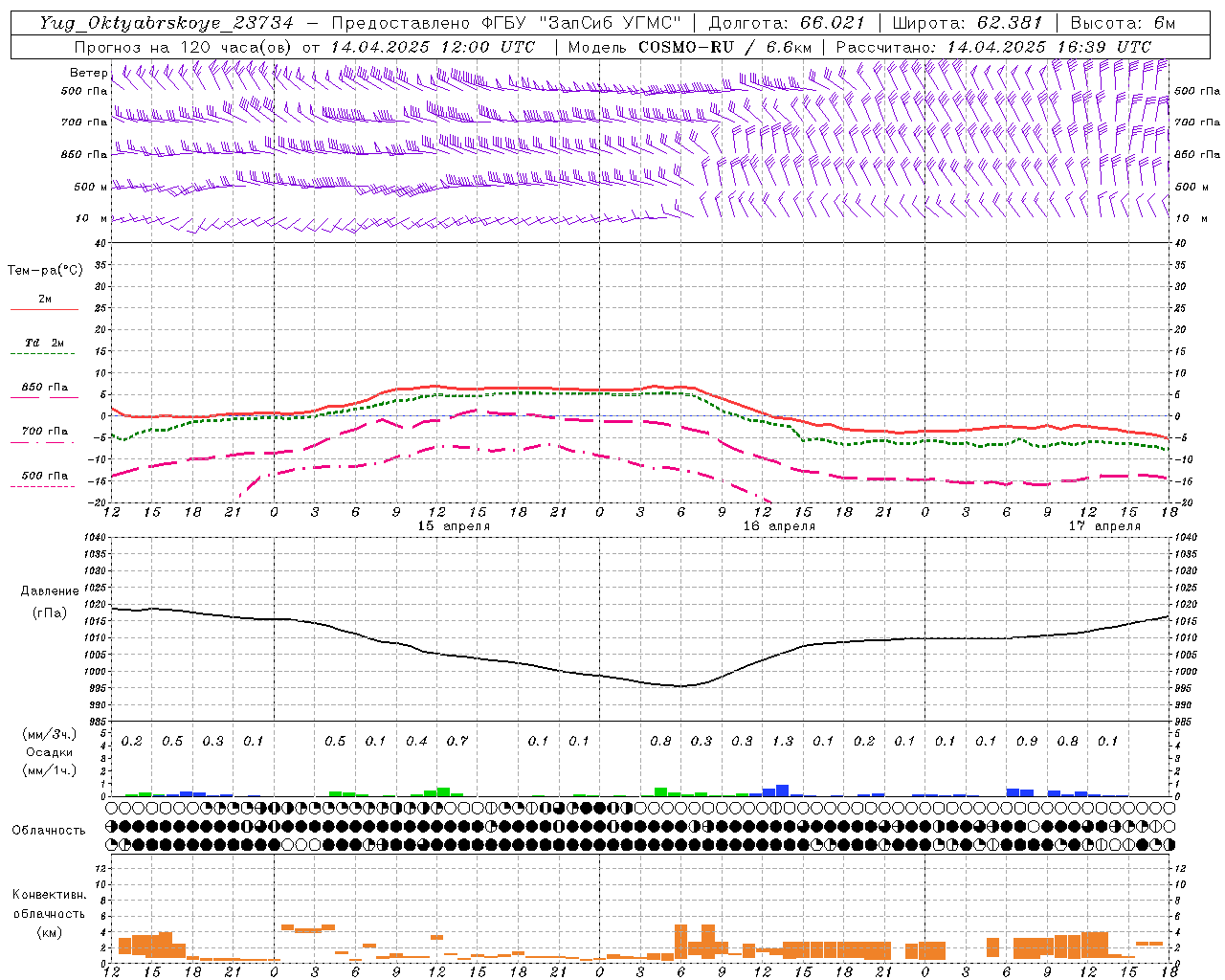The height and width of the screenshot is (980, 1225).
Task: Select the (мм/3ч.) precipitation unit label
Action: 50,734
